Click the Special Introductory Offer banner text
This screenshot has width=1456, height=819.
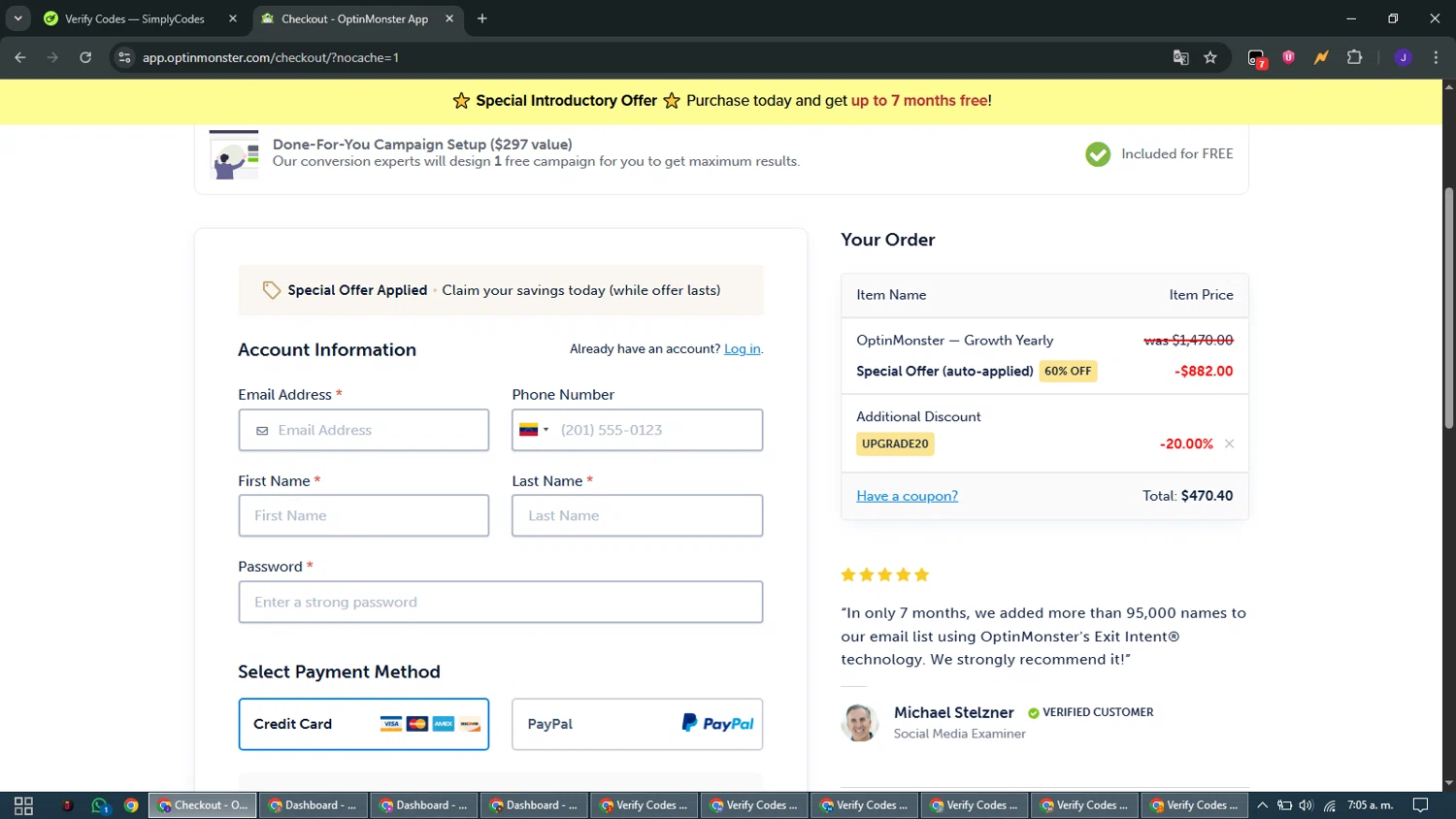[566, 101]
